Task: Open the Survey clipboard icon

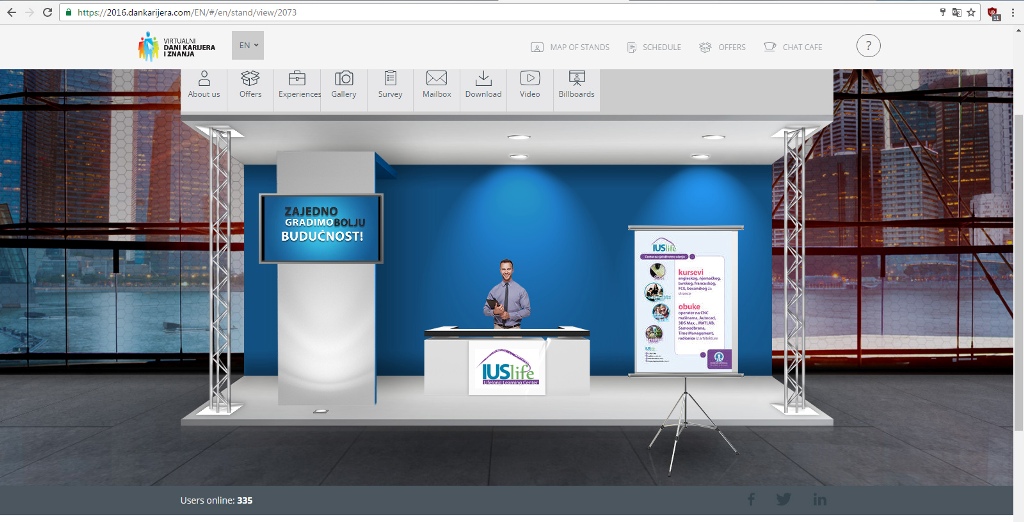Action: (x=390, y=84)
